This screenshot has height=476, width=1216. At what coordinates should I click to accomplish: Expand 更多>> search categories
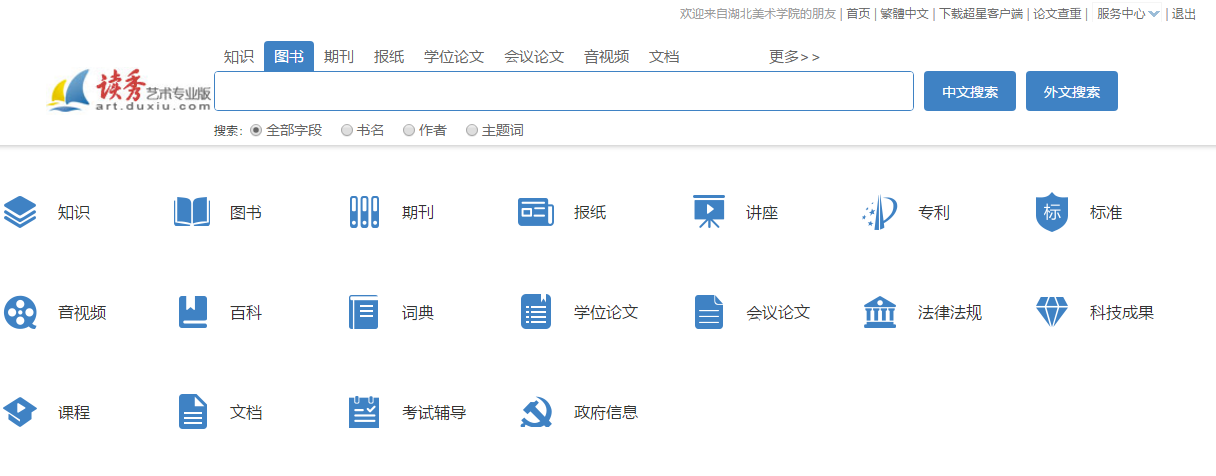pyautogui.click(x=794, y=57)
